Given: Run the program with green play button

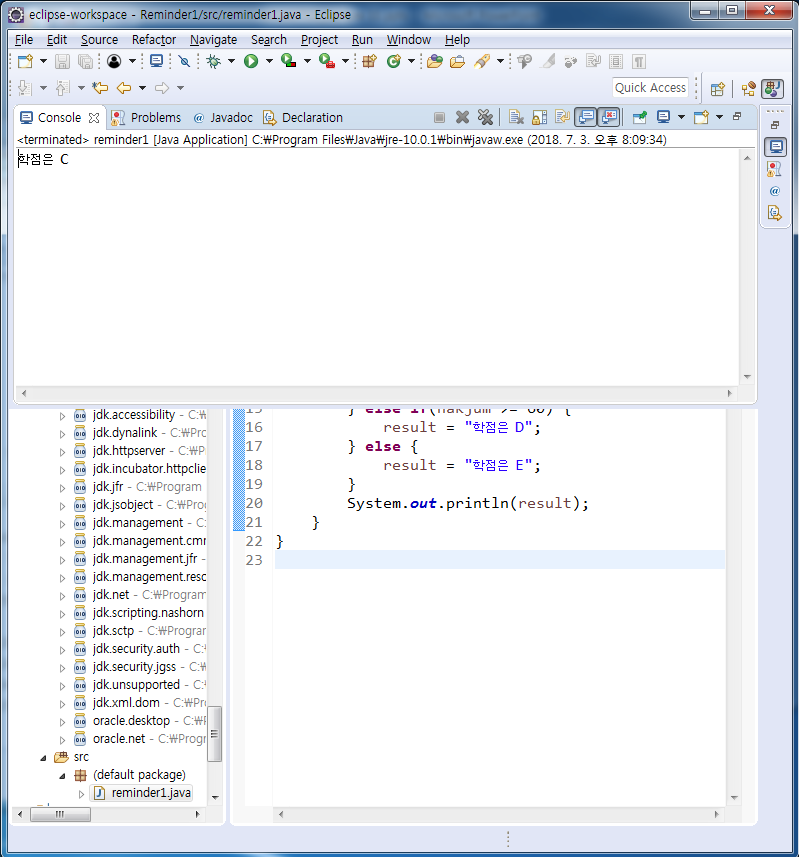Looking at the screenshot, I should point(251,61).
